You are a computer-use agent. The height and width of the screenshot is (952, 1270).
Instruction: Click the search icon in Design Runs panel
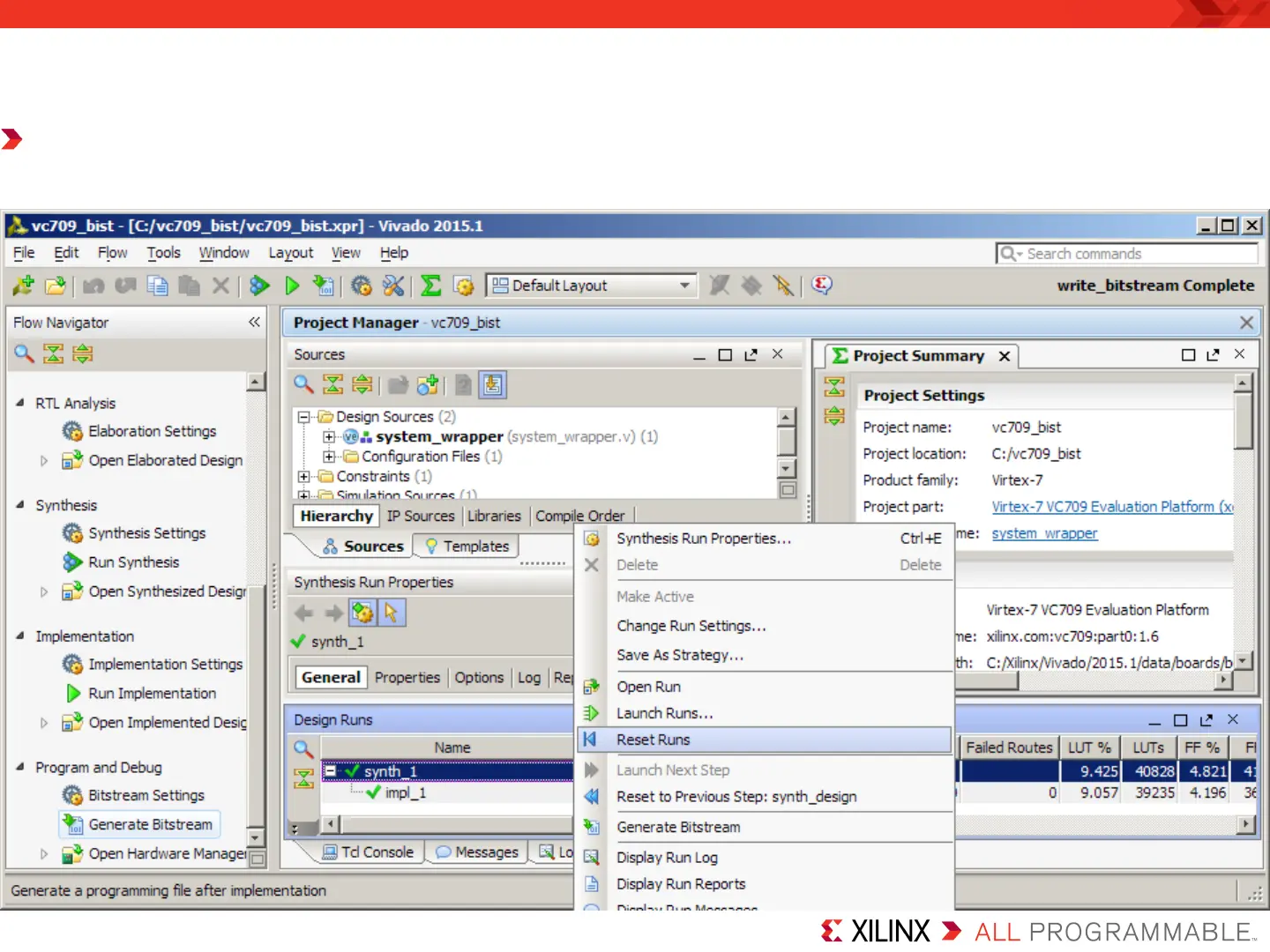click(x=303, y=748)
